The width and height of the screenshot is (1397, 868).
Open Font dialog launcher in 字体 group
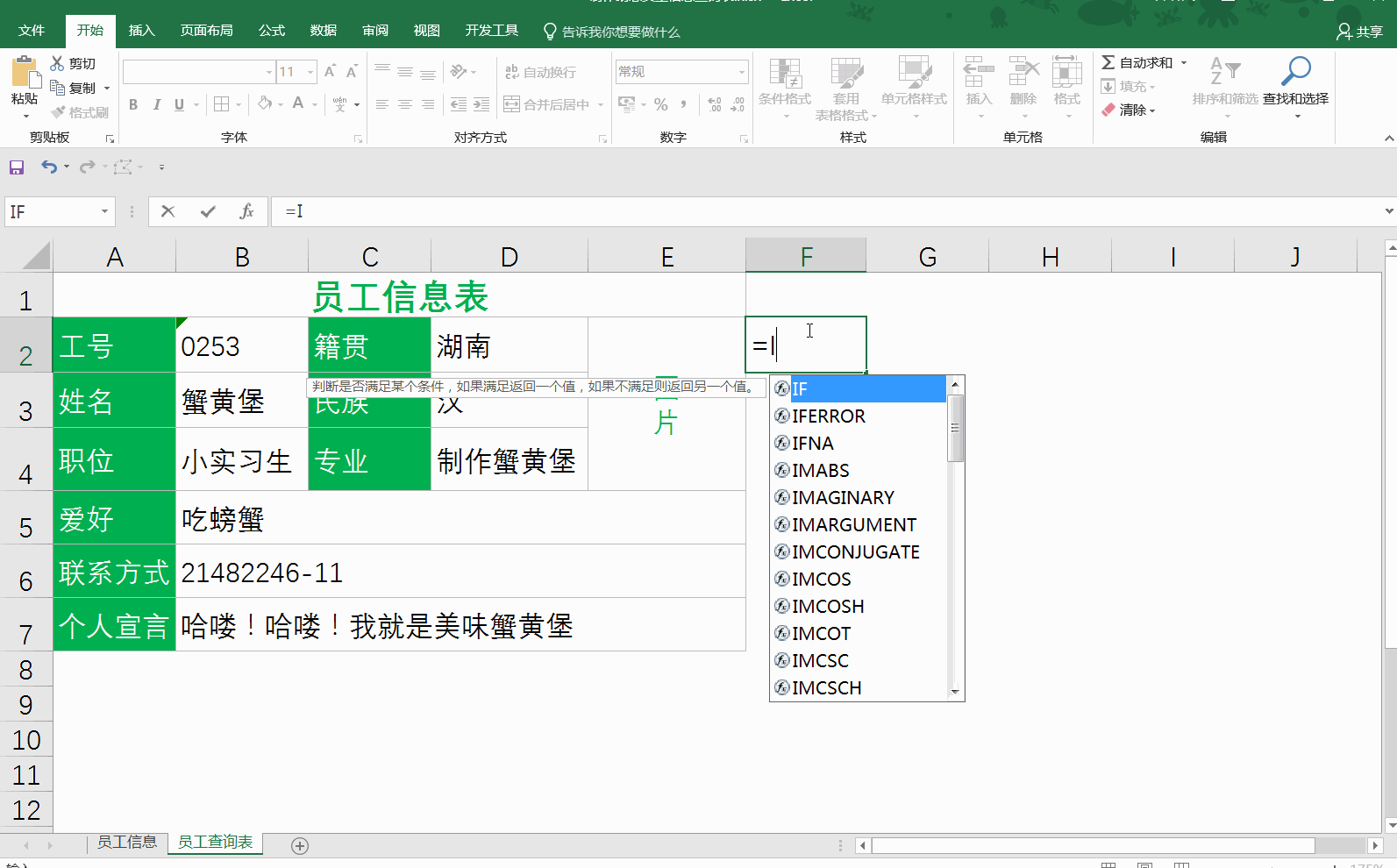358,139
